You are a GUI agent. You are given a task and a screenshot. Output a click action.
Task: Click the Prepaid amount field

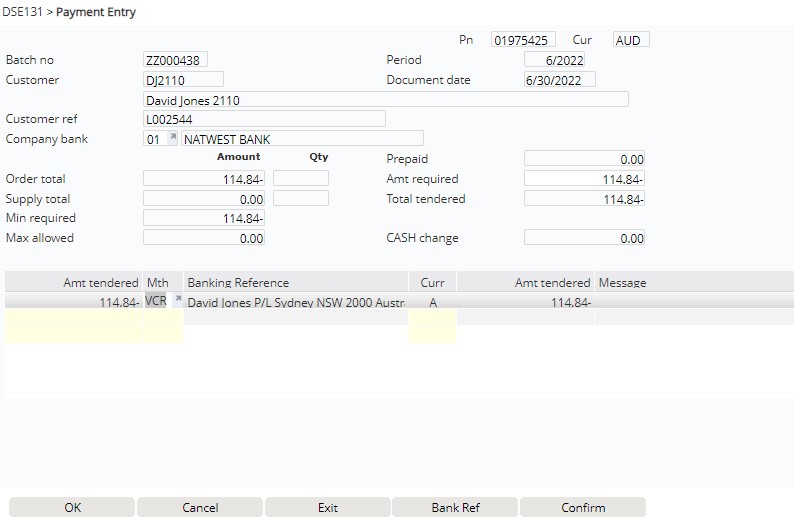pyautogui.click(x=584, y=159)
